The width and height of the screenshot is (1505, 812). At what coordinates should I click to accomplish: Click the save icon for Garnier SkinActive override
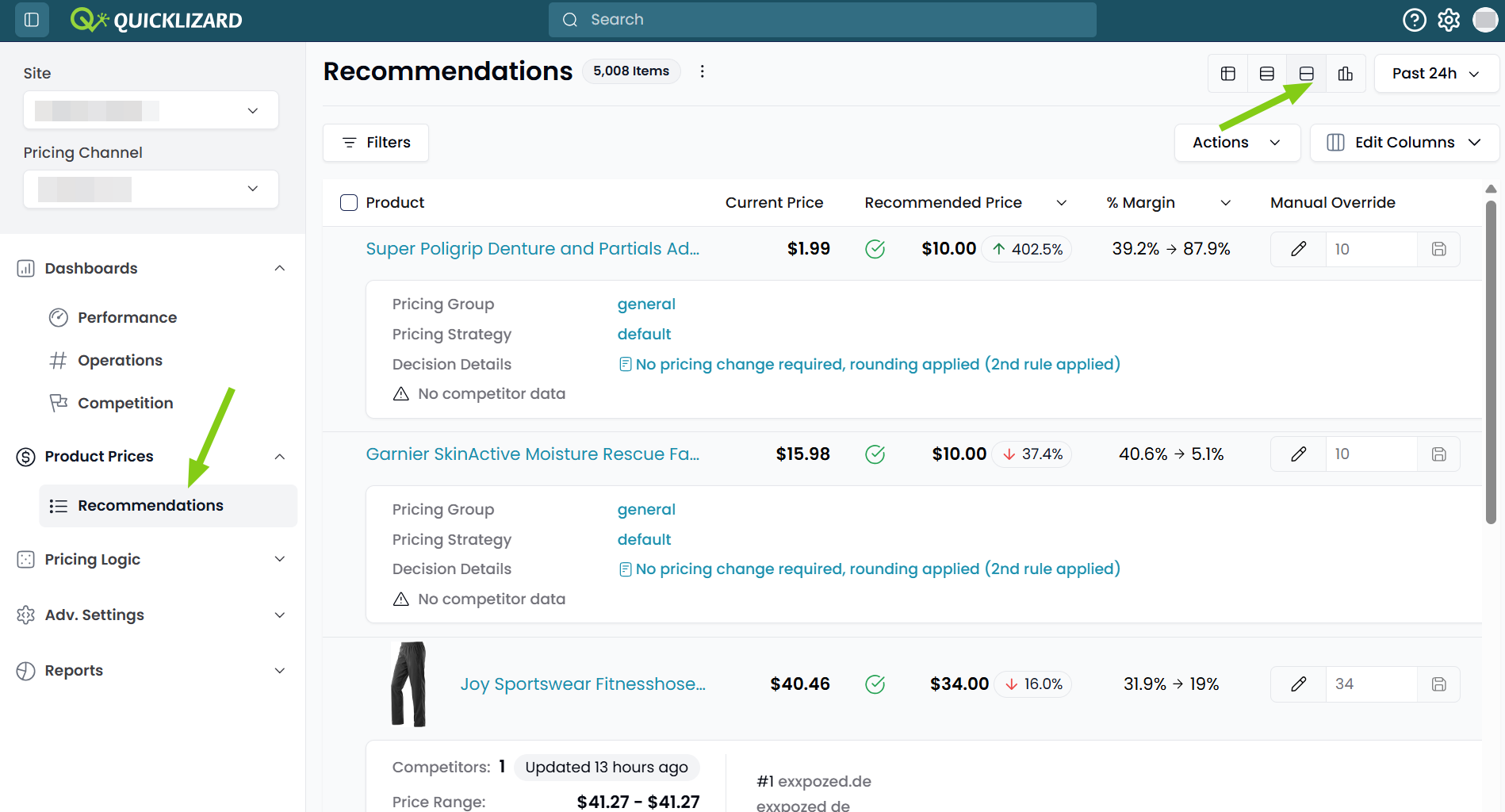point(1439,454)
